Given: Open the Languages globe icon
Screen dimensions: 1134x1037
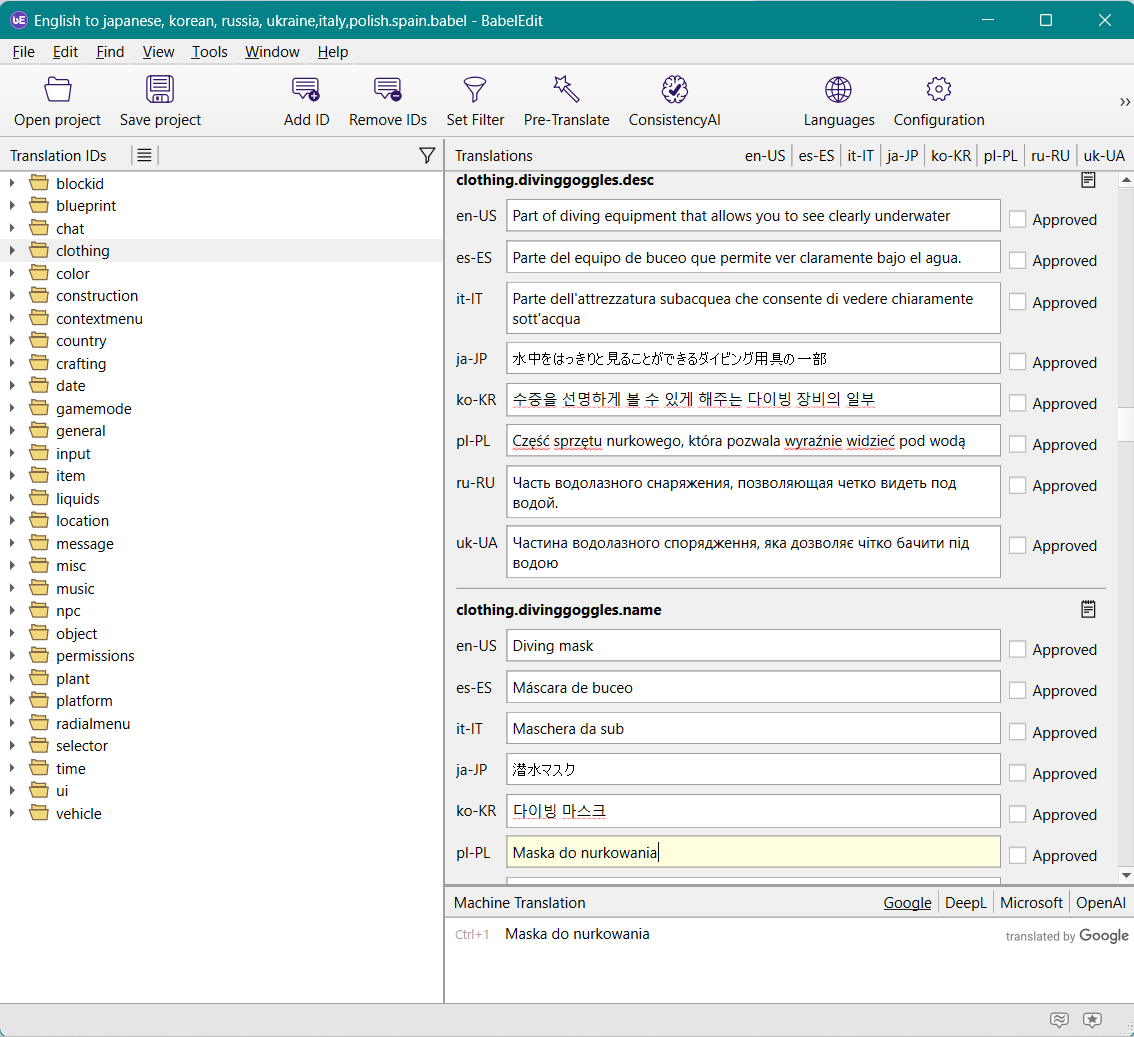Looking at the screenshot, I should click(838, 90).
